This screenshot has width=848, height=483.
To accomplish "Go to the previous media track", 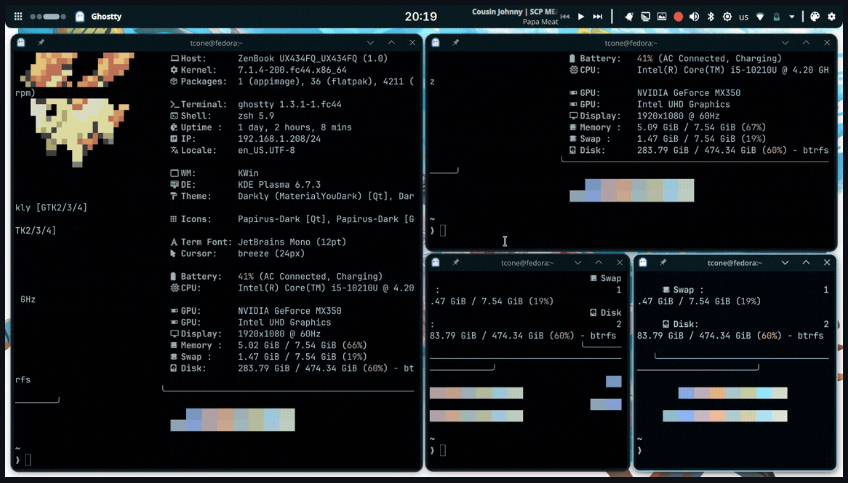I will point(565,17).
